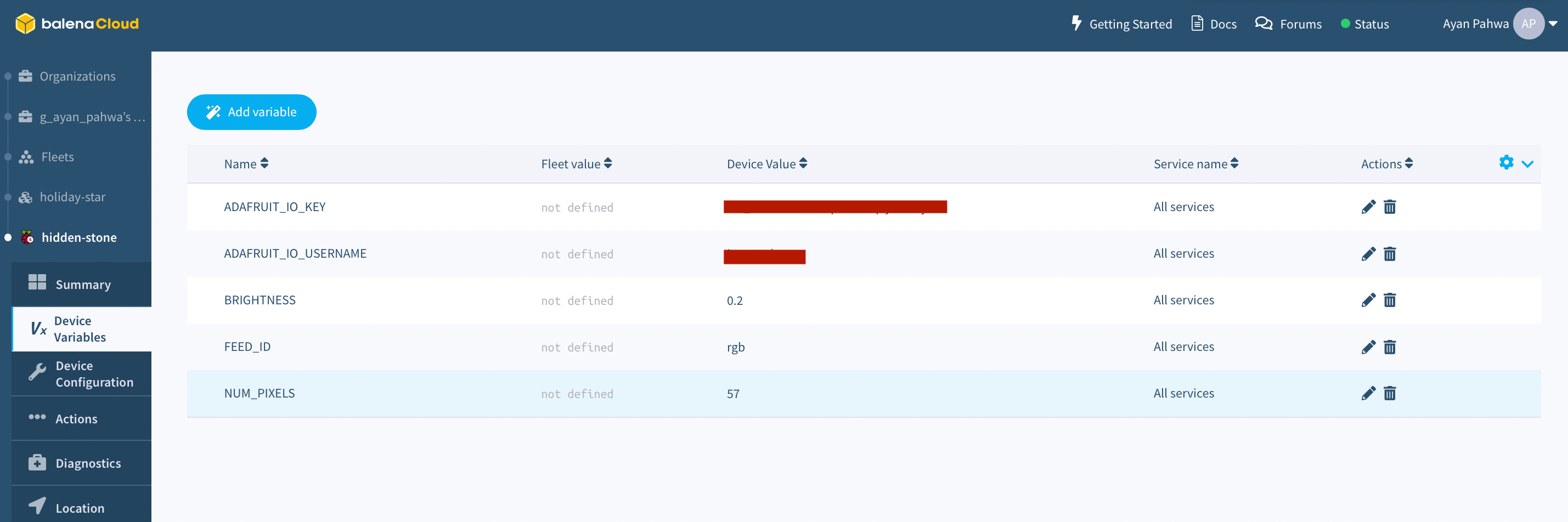Expand the Fleets section in the sidebar

(57, 156)
